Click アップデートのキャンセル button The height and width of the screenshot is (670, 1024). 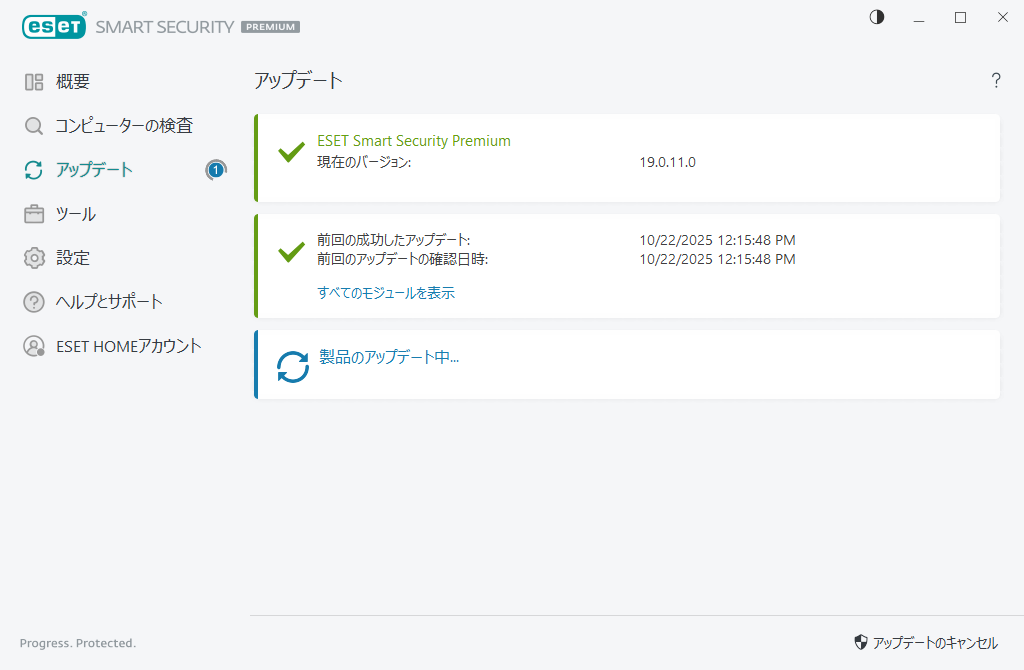[926, 643]
